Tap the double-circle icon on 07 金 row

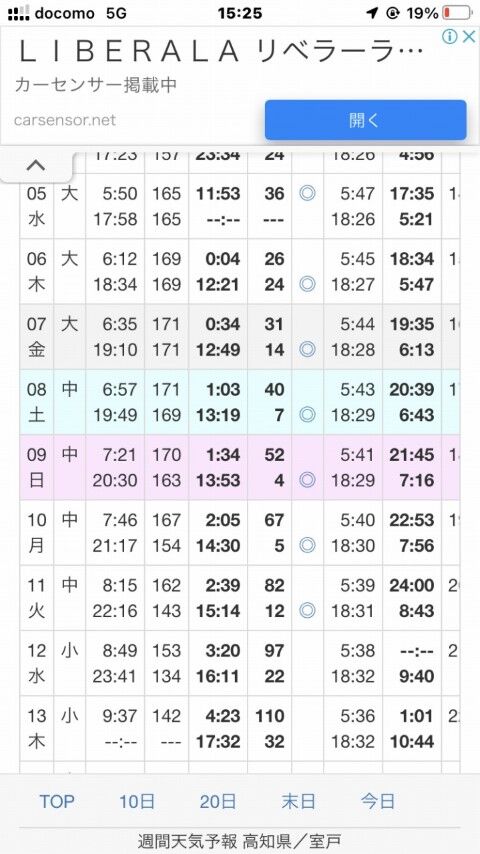(x=307, y=349)
